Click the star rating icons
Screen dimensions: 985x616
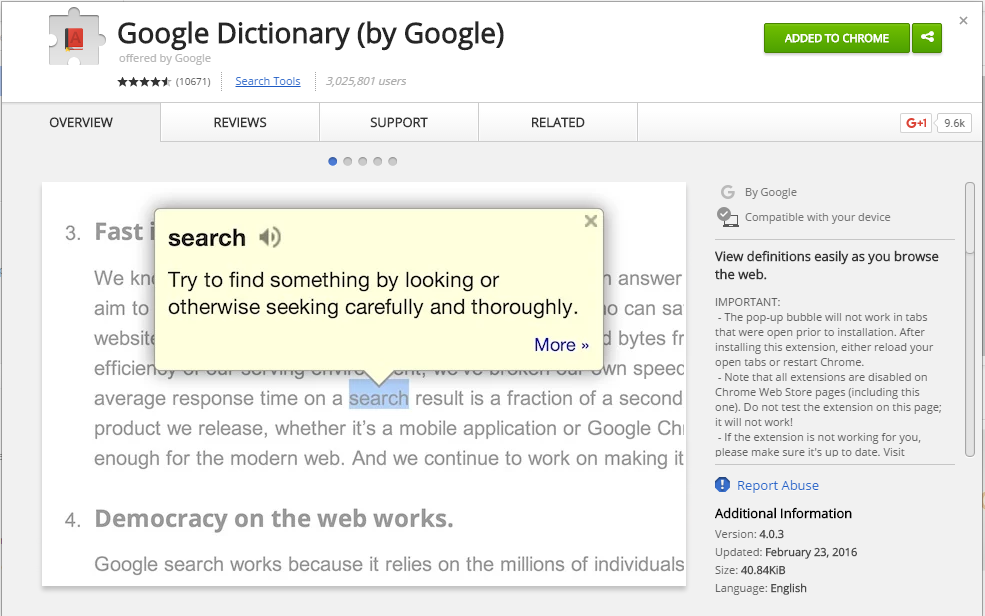[x=144, y=82]
